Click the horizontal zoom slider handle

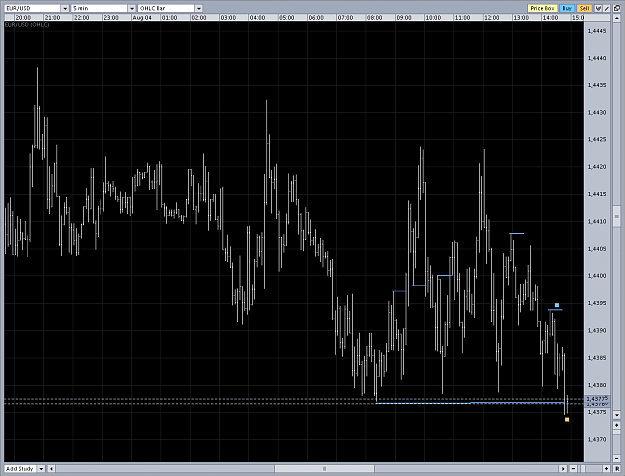(583, 469)
